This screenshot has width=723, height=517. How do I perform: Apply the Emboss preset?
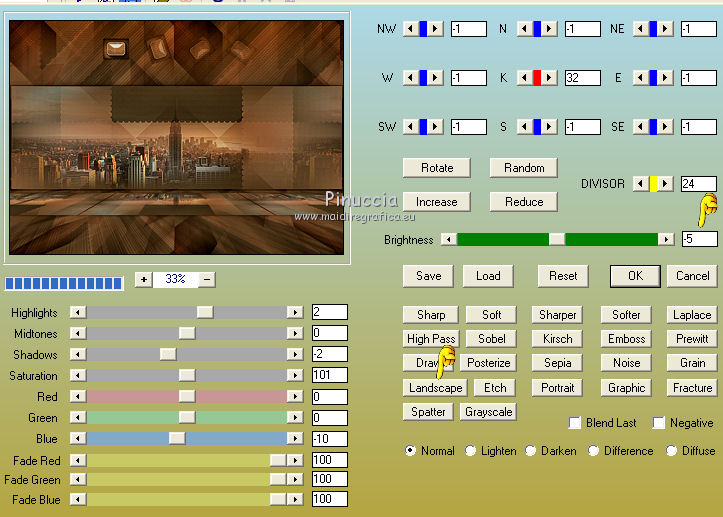click(626, 339)
